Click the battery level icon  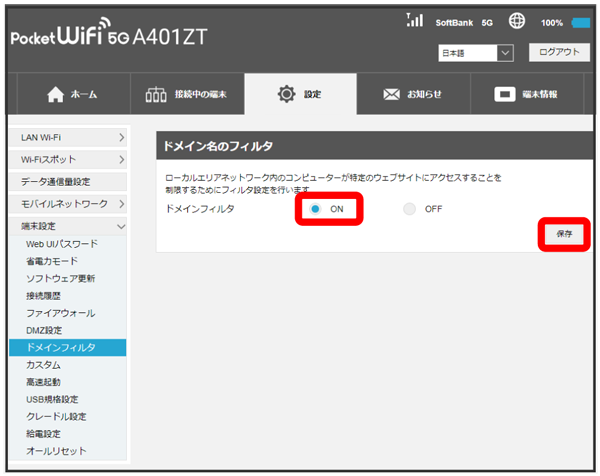581,22
